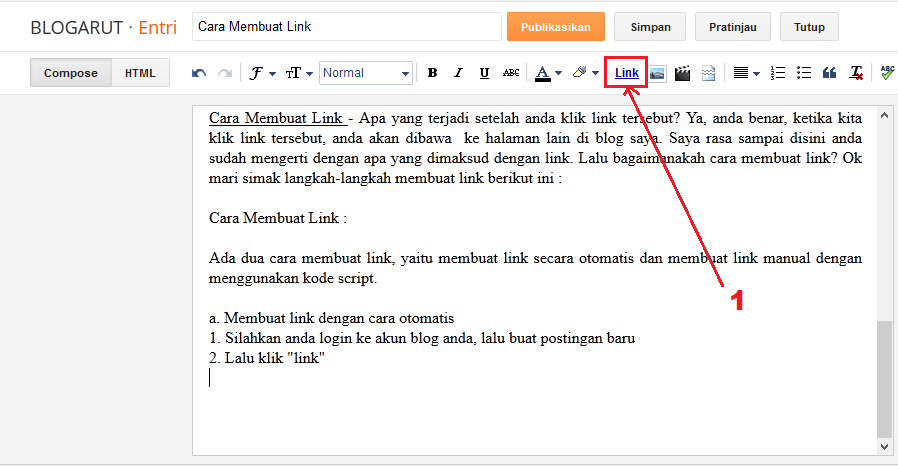Switch to Compose mode

click(71, 73)
